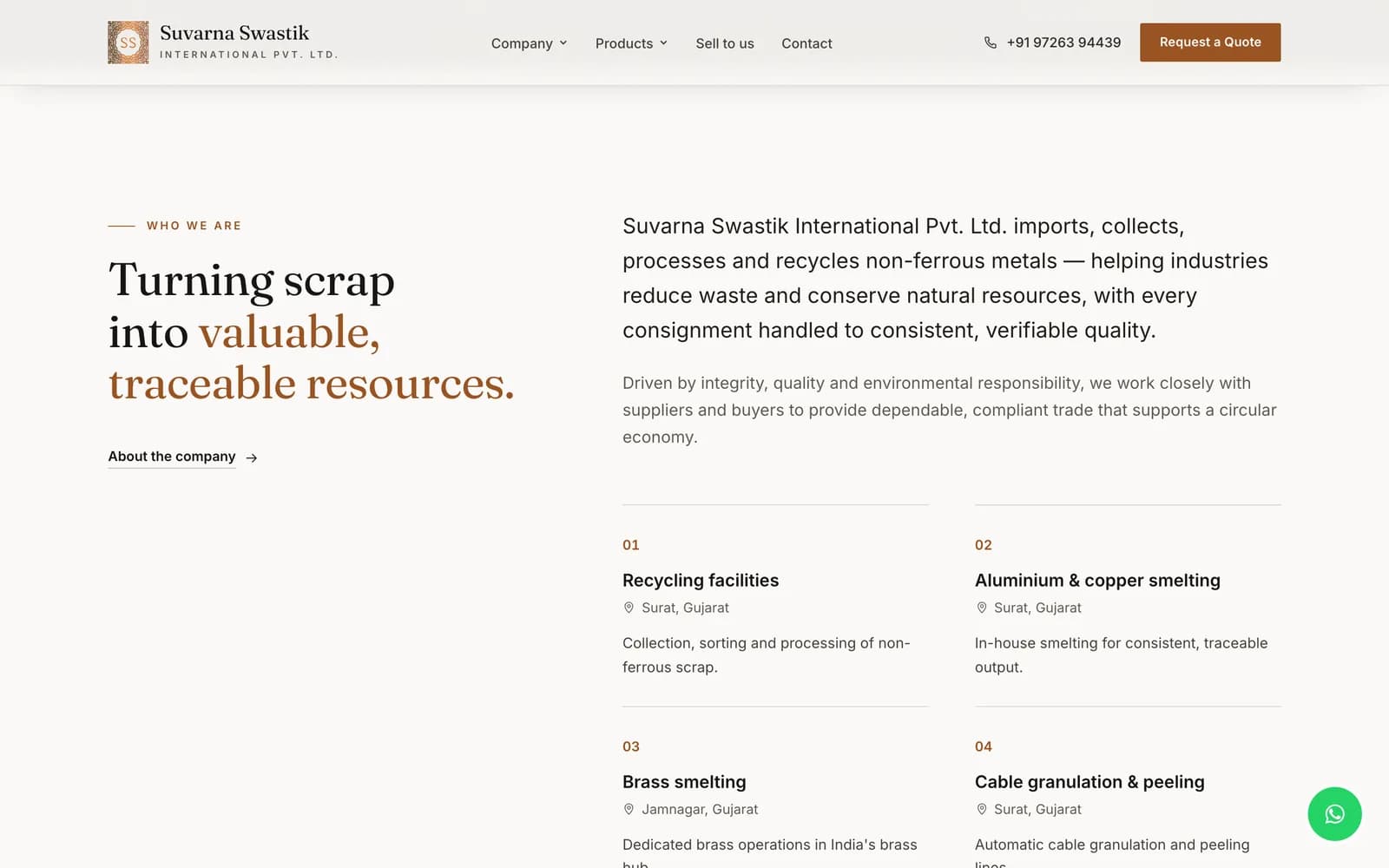Image resolution: width=1389 pixels, height=868 pixels.
Task: Click the Suvarna Swastik brand name
Action: 234,33
